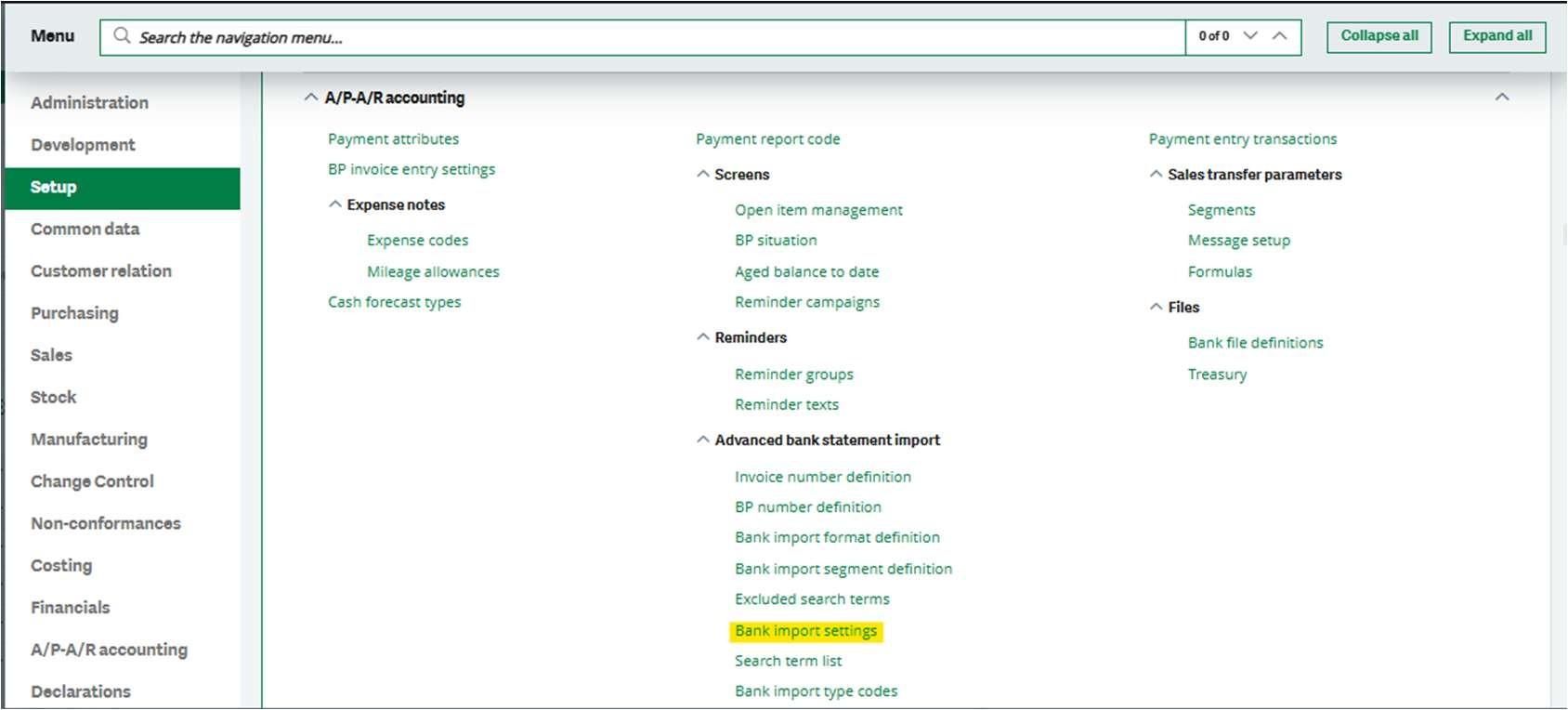Viewport: 1568px width, 710px height.
Task: Collapse section using the far-right chevron
Action: pyautogui.click(x=1501, y=98)
